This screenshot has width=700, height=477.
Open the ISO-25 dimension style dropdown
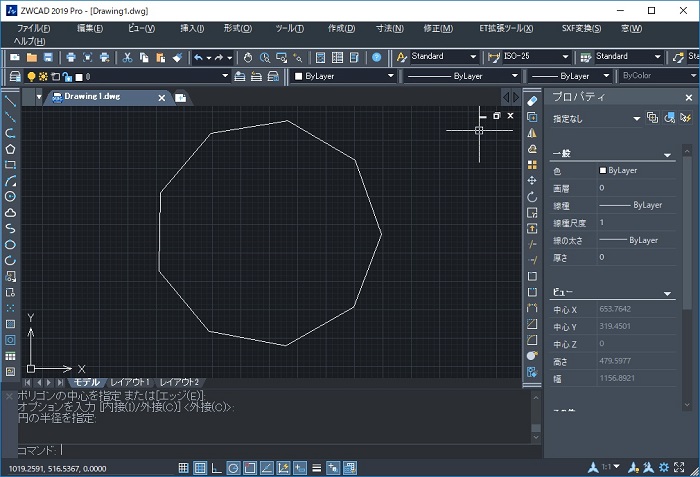565,57
